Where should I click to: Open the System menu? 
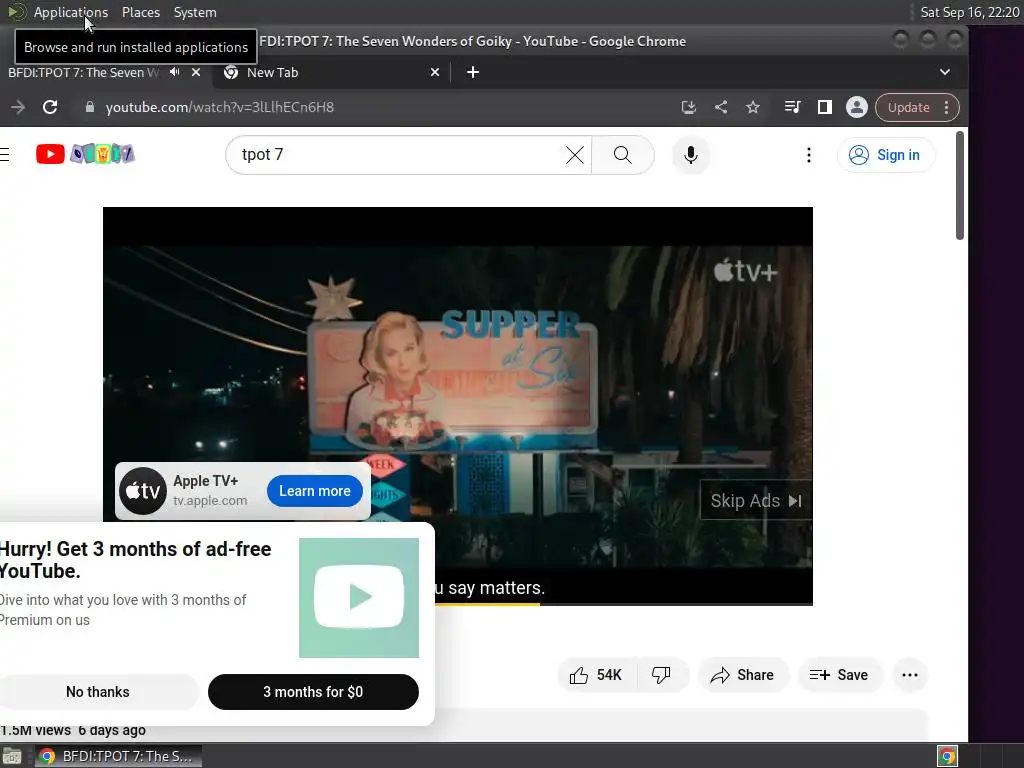195,12
